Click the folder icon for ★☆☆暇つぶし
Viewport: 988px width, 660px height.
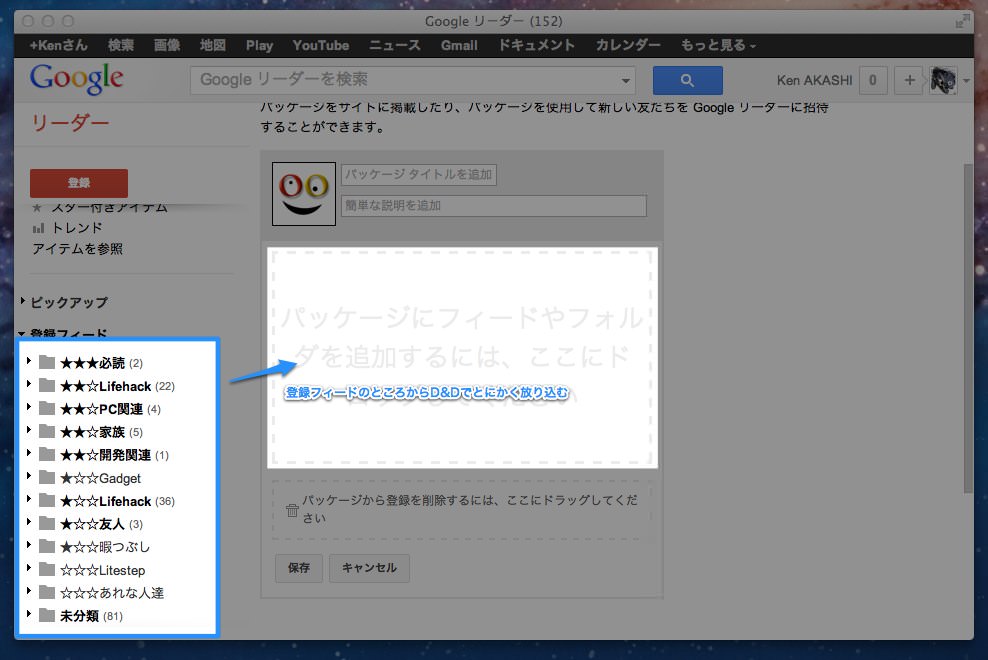pyautogui.click(x=47, y=546)
